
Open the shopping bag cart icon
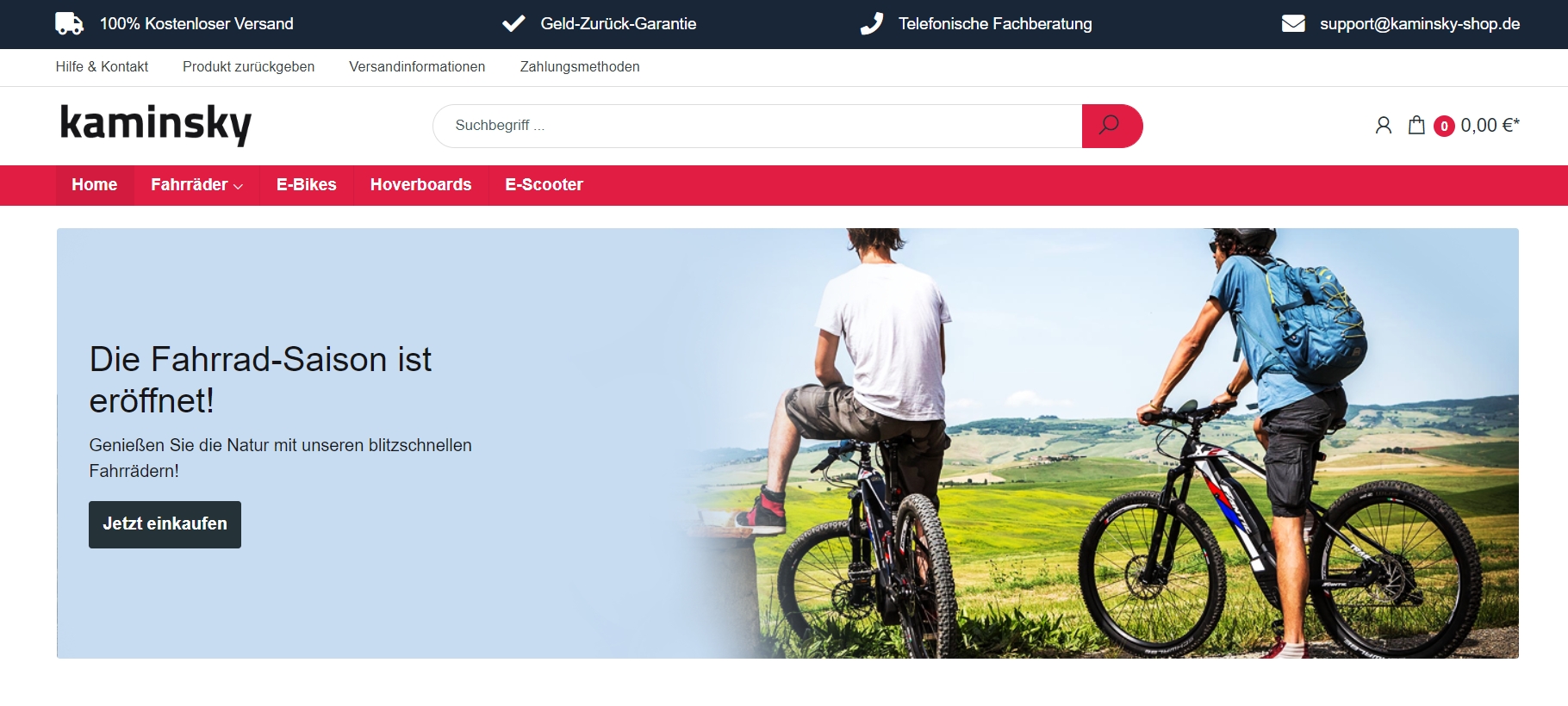click(1416, 126)
